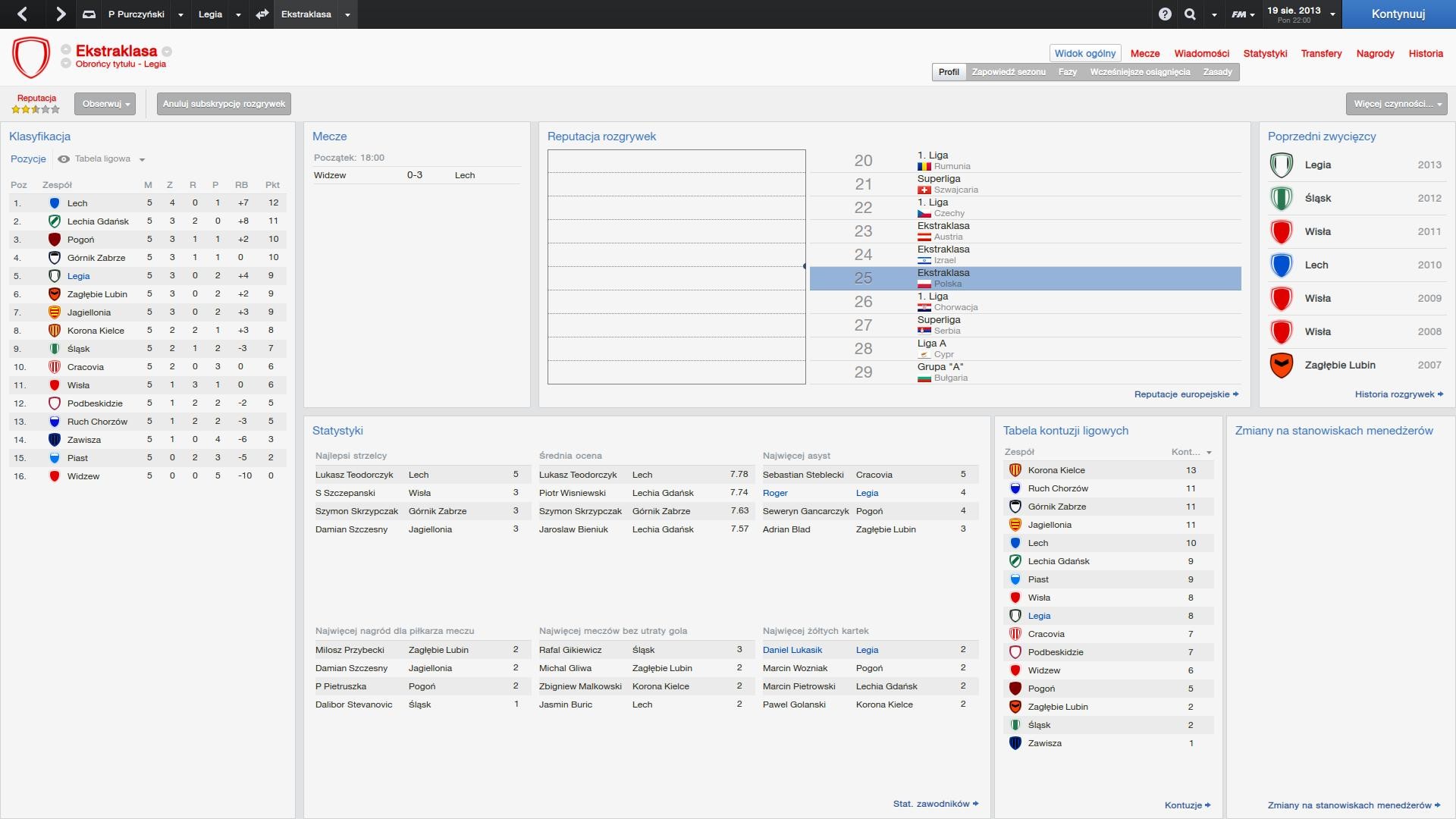This screenshot has width=1456, height=819.
Task: Click the forward navigation arrow
Action: (x=61, y=14)
